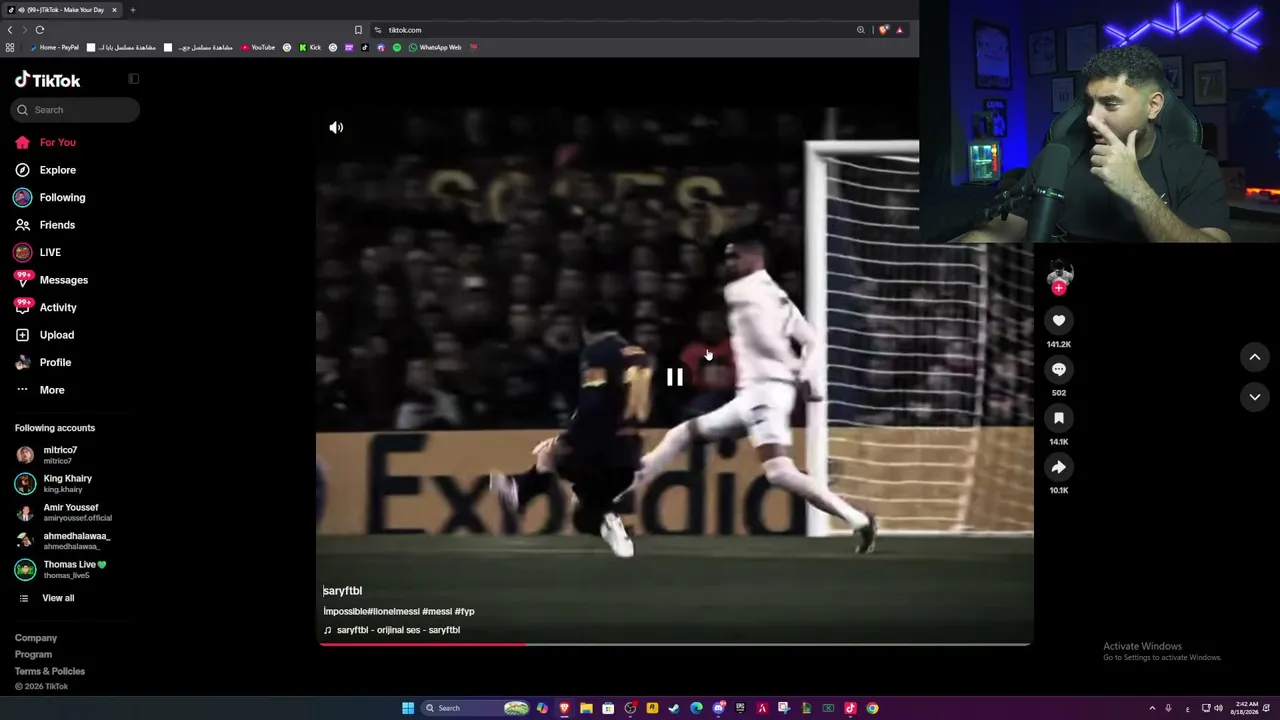This screenshot has height=720, width=1280.
Task: Open the Friends page
Action: point(45,225)
